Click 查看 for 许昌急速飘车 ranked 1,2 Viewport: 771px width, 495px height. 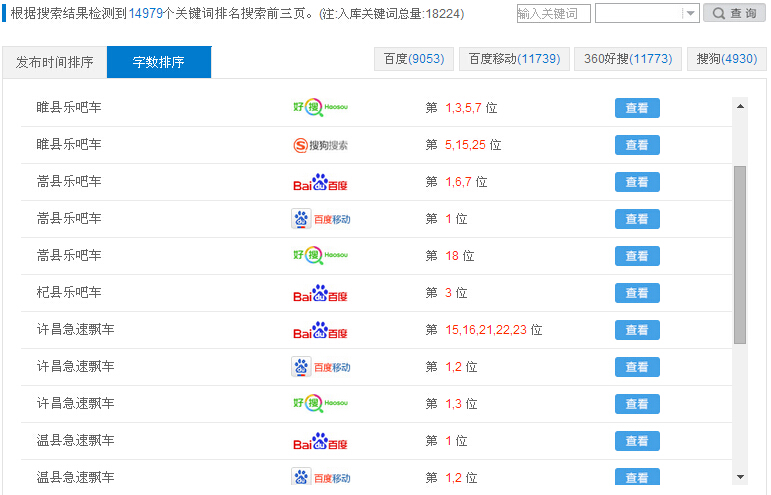637,367
